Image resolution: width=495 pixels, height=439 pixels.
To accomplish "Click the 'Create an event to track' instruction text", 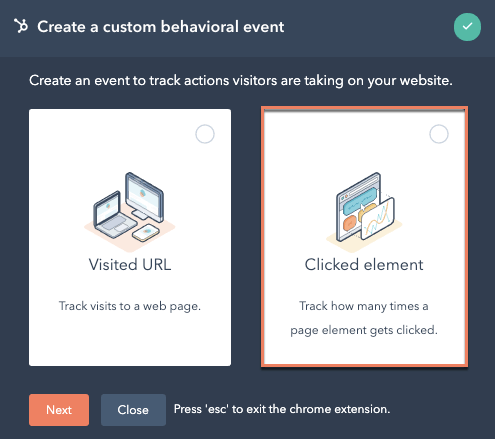I will coord(241,80).
